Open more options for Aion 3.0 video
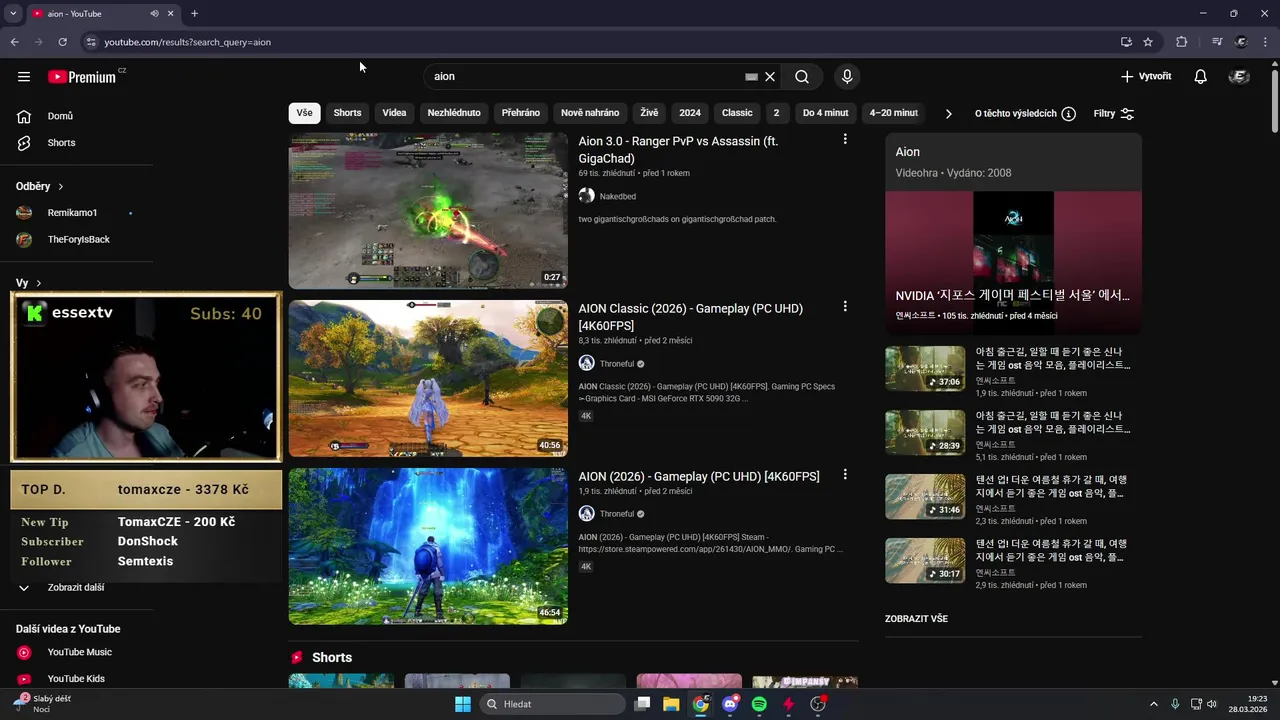The height and width of the screenshot is (720, 1280). click(845, 140)
